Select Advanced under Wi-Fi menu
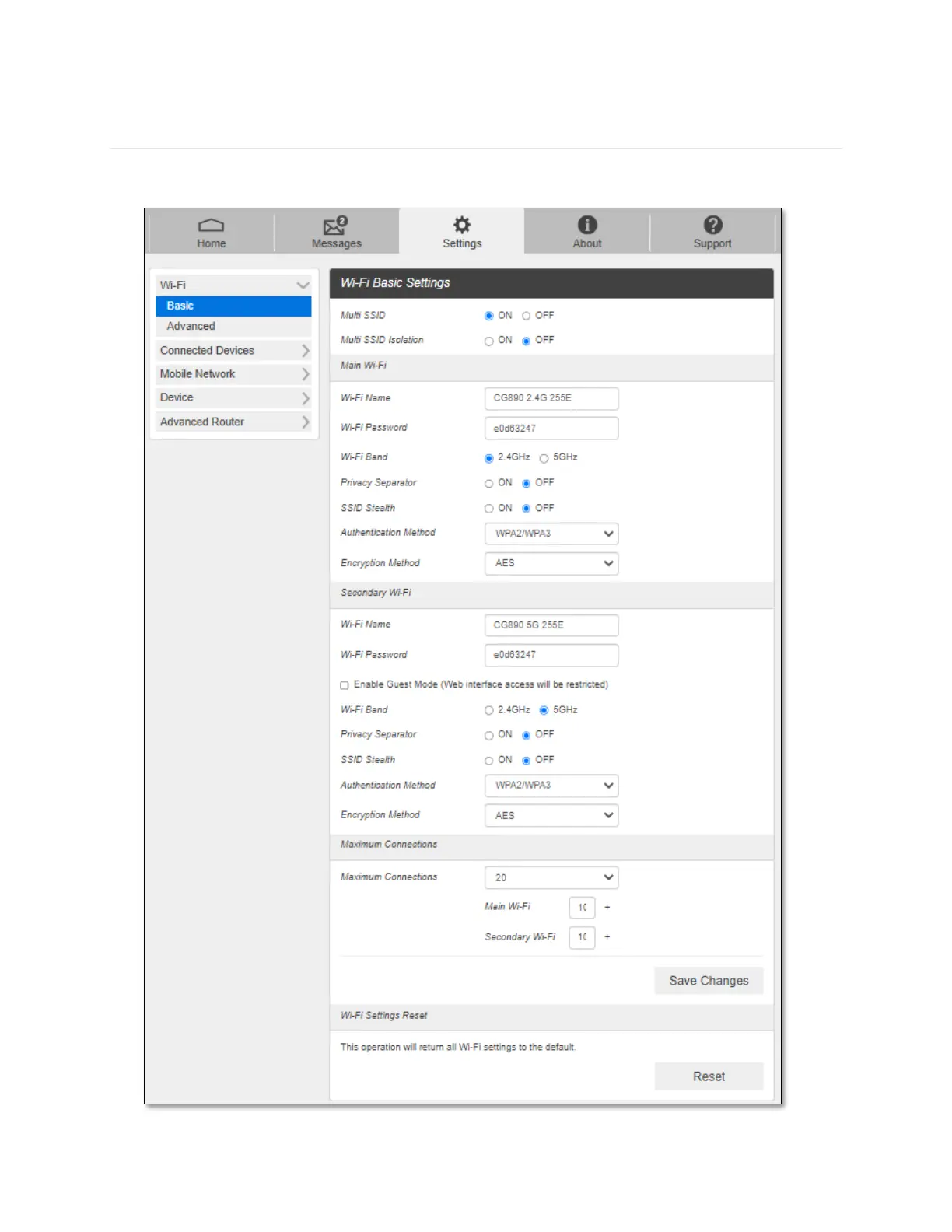 [x=191, y=327]
